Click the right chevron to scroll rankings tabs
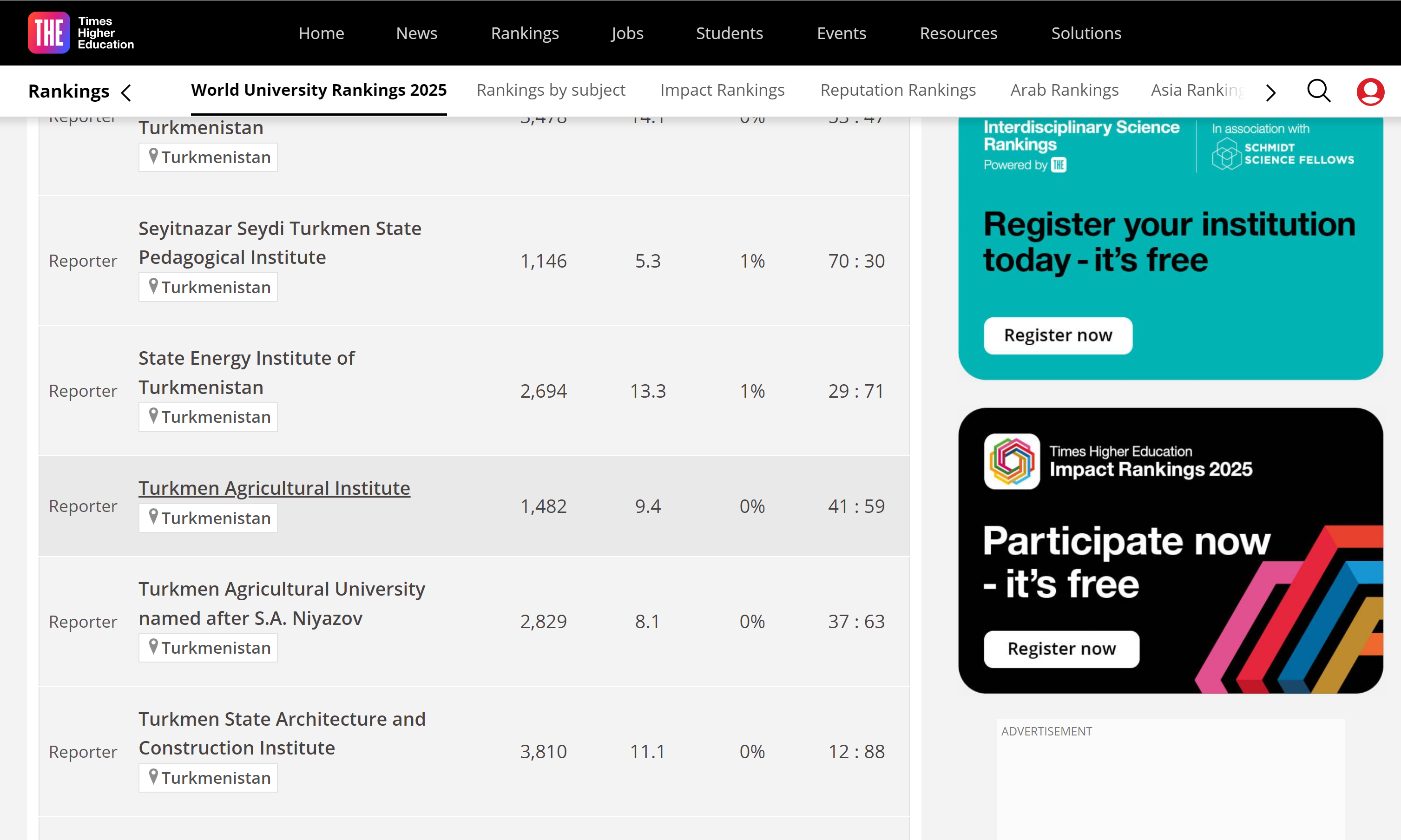The image size is (1401, 840). (x=1271, y=92)
